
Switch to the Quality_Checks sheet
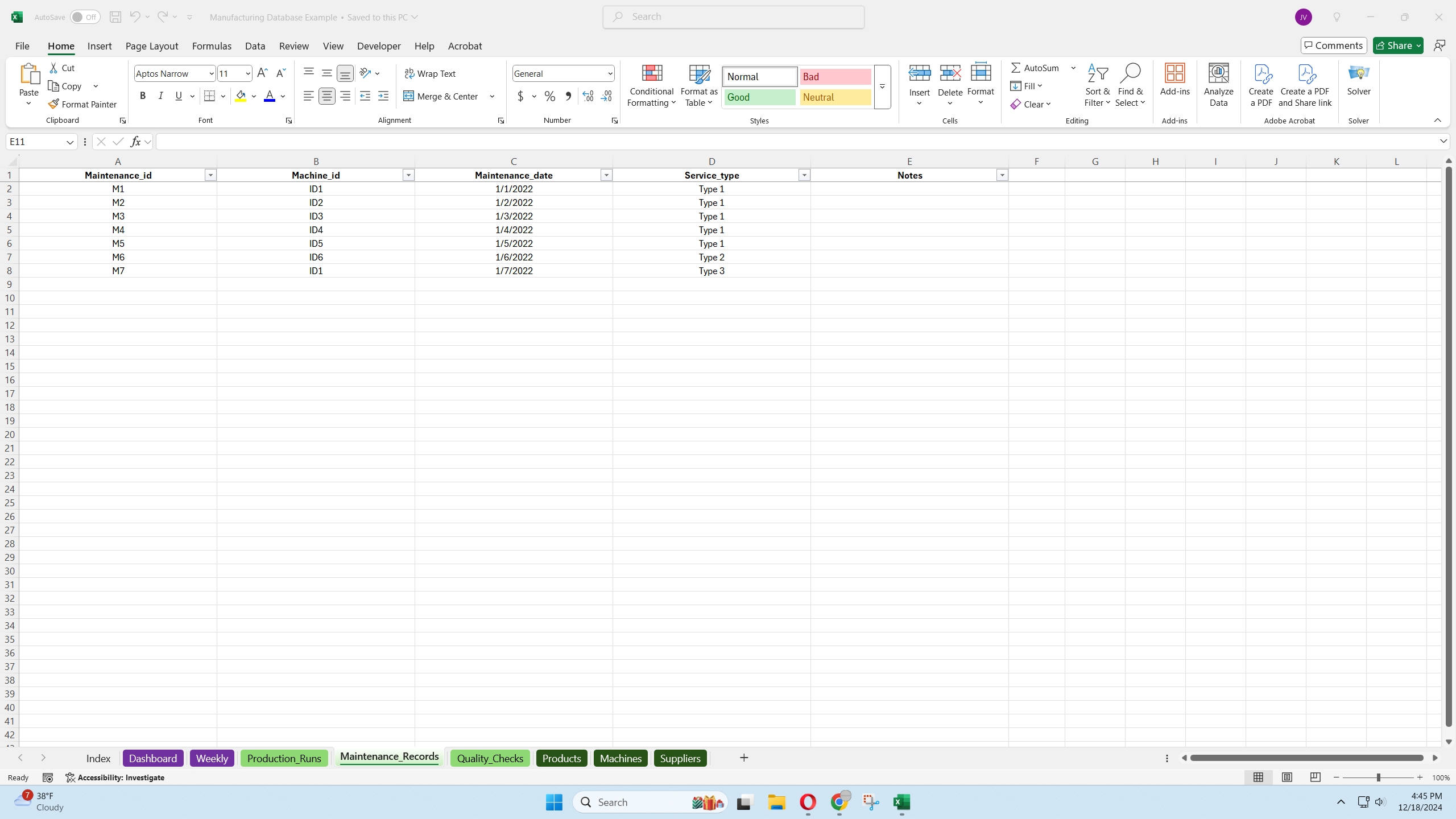click(490, 758)
